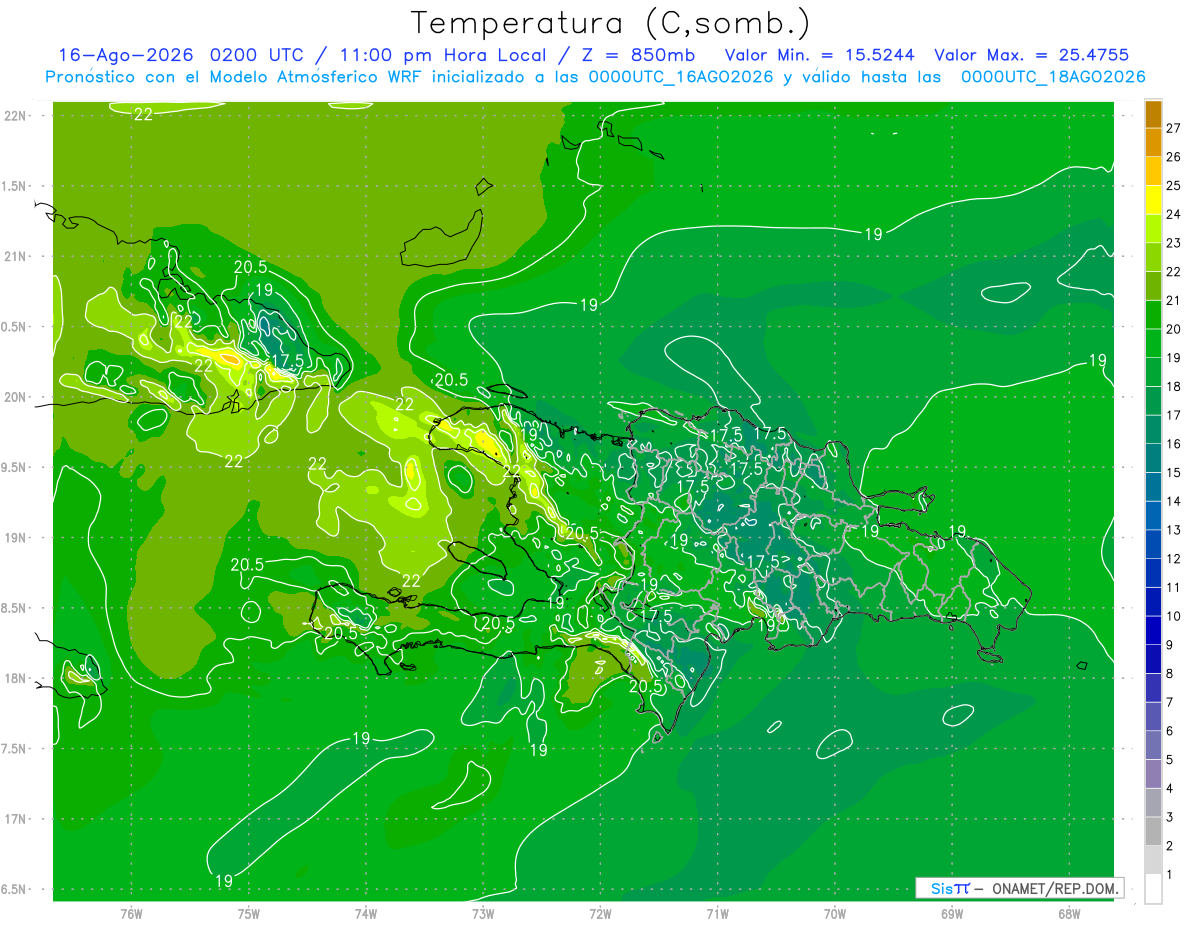Click the '69W' longitude axis label
The width and height of the screenshot is (1200, 927).
click(952, 913)
